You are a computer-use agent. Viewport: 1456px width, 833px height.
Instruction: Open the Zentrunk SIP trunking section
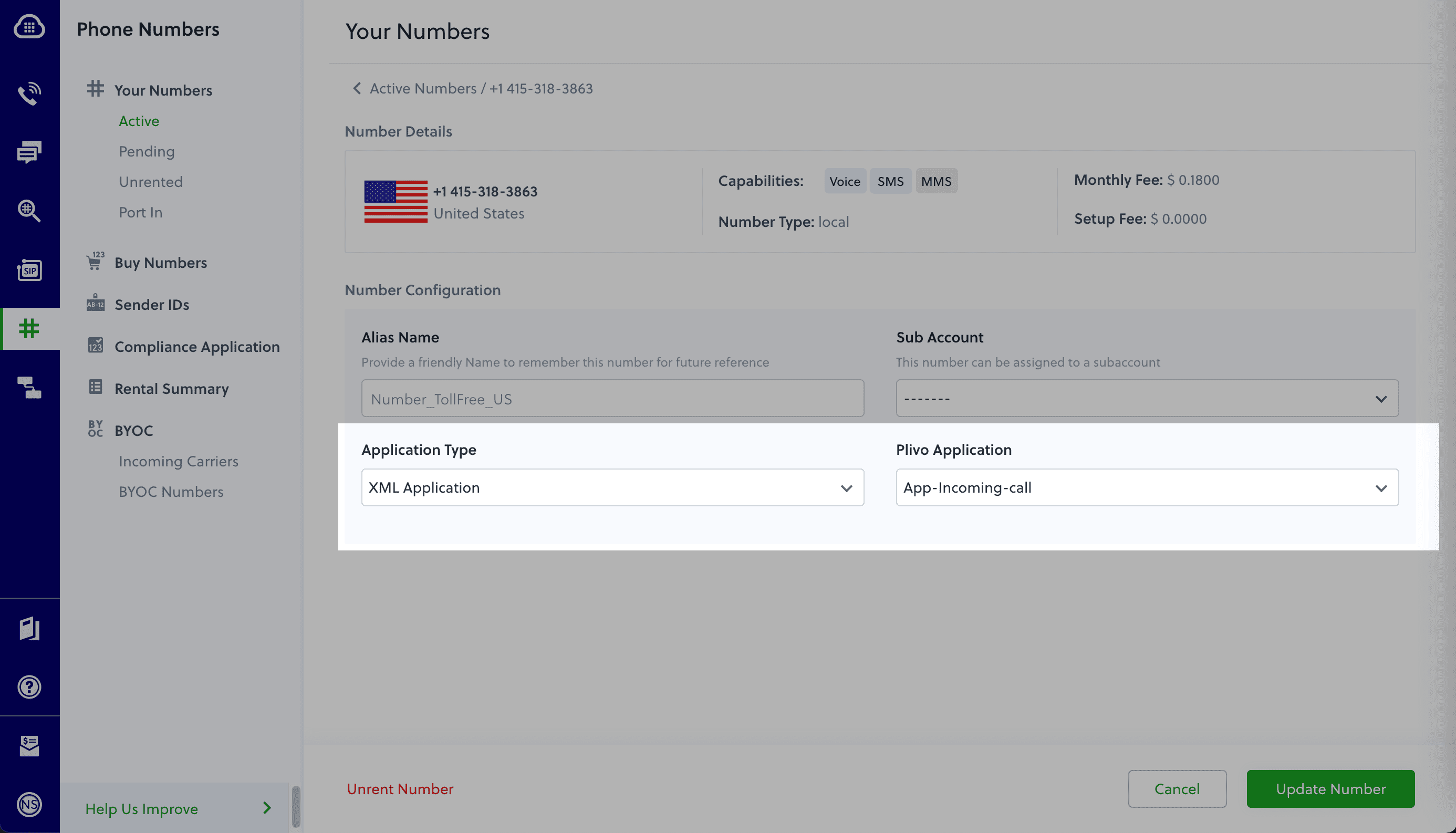(29, 270)
